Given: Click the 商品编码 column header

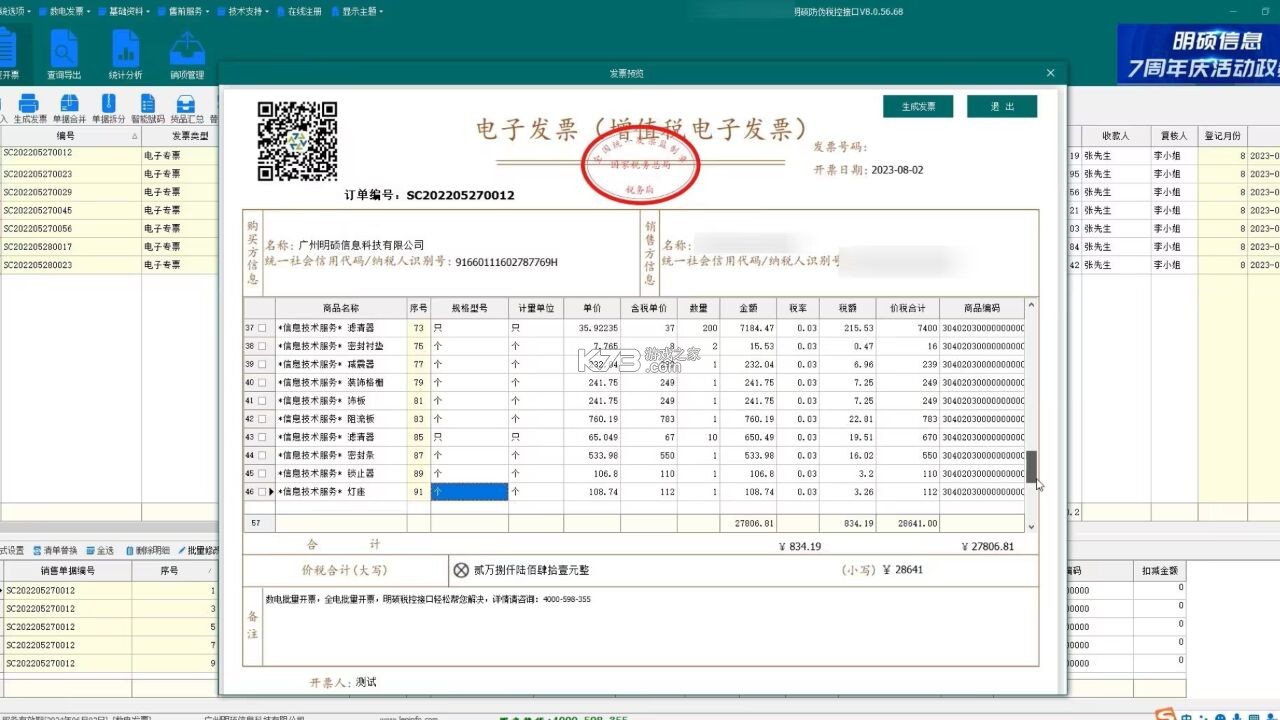Looking at the screenshot, I should click(982, 308).
